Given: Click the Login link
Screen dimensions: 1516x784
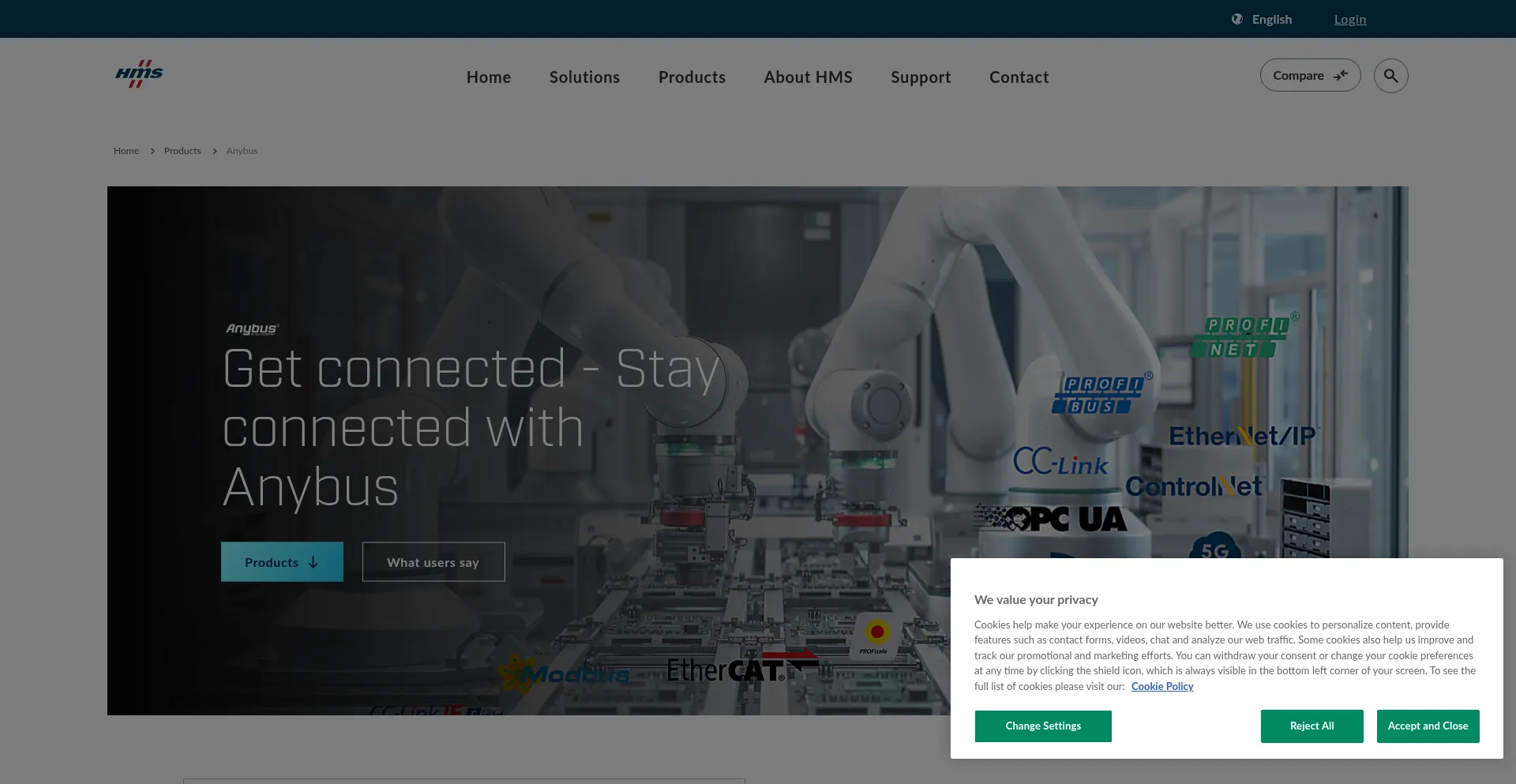Looking at the screenshot, I should coord(1349,19).
